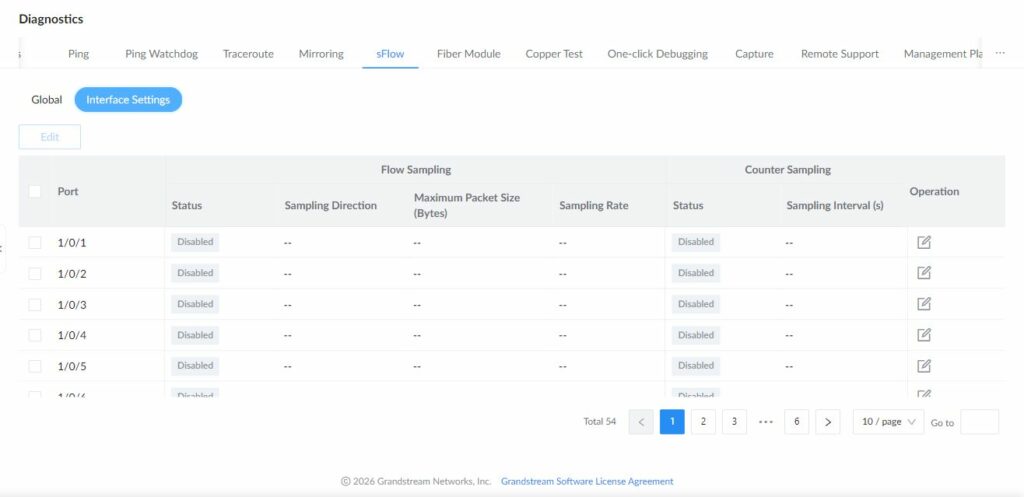
Task: Go to page 1
Action: (672, 422)
